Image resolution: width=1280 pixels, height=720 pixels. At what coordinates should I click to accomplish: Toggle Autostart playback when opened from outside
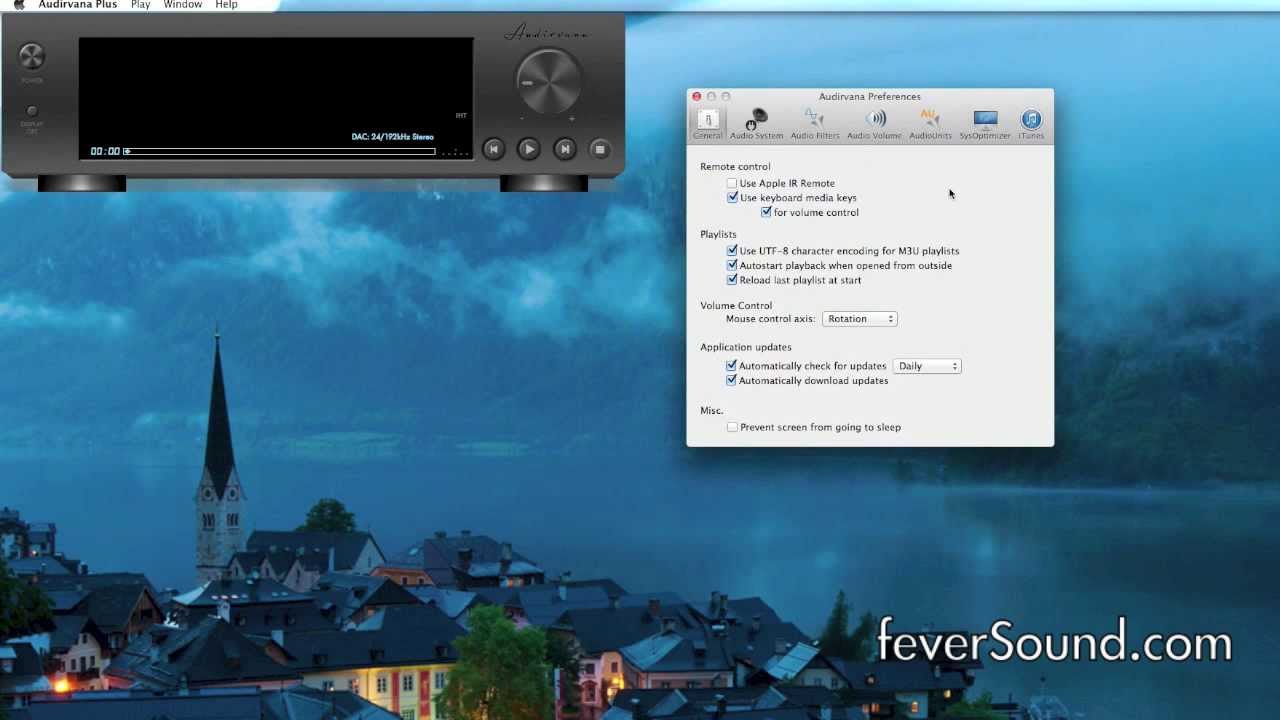(732, 265)
